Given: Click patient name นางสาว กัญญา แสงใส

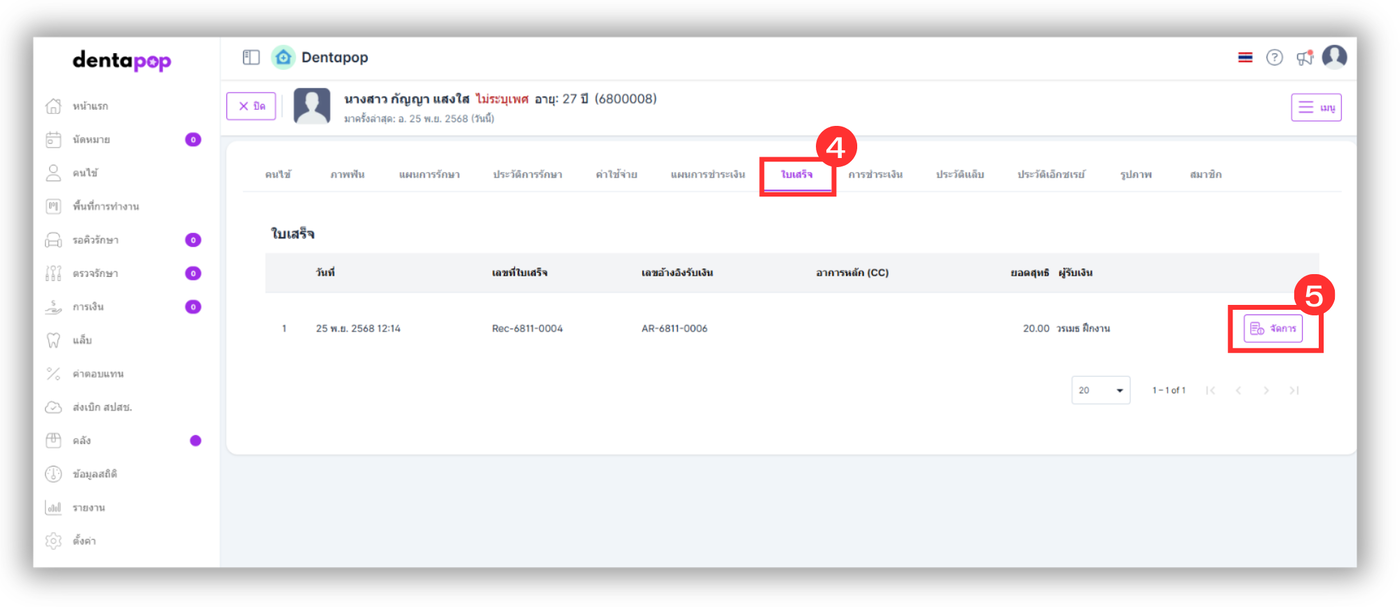Looking at the screenshot, I should click(406, 99).
